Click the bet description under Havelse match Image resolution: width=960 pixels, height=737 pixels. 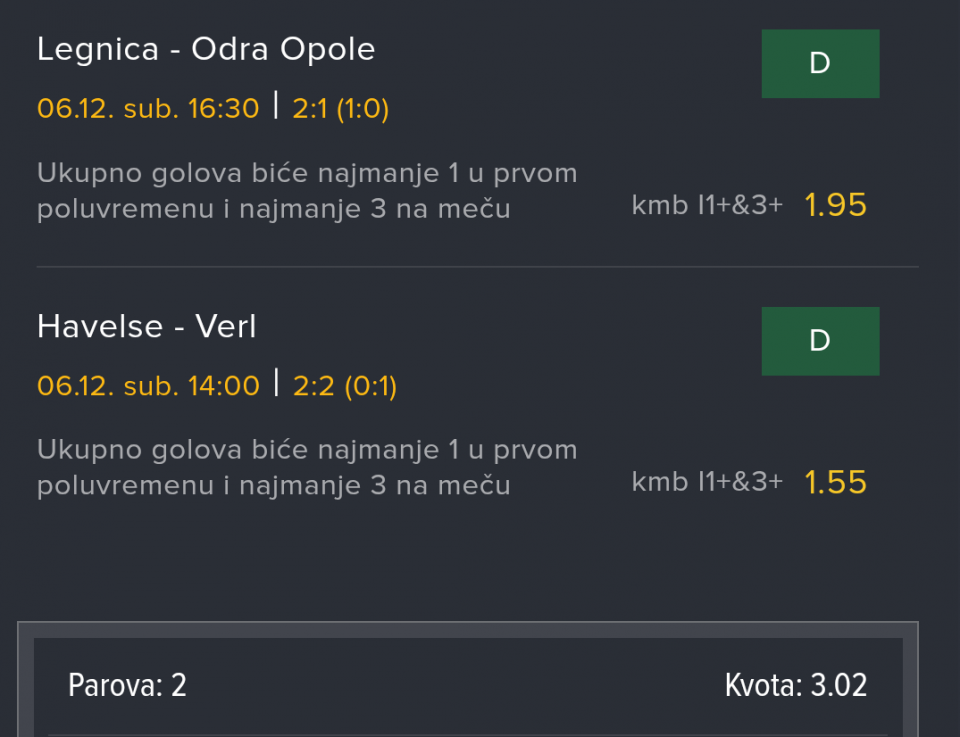pos(307,468)
